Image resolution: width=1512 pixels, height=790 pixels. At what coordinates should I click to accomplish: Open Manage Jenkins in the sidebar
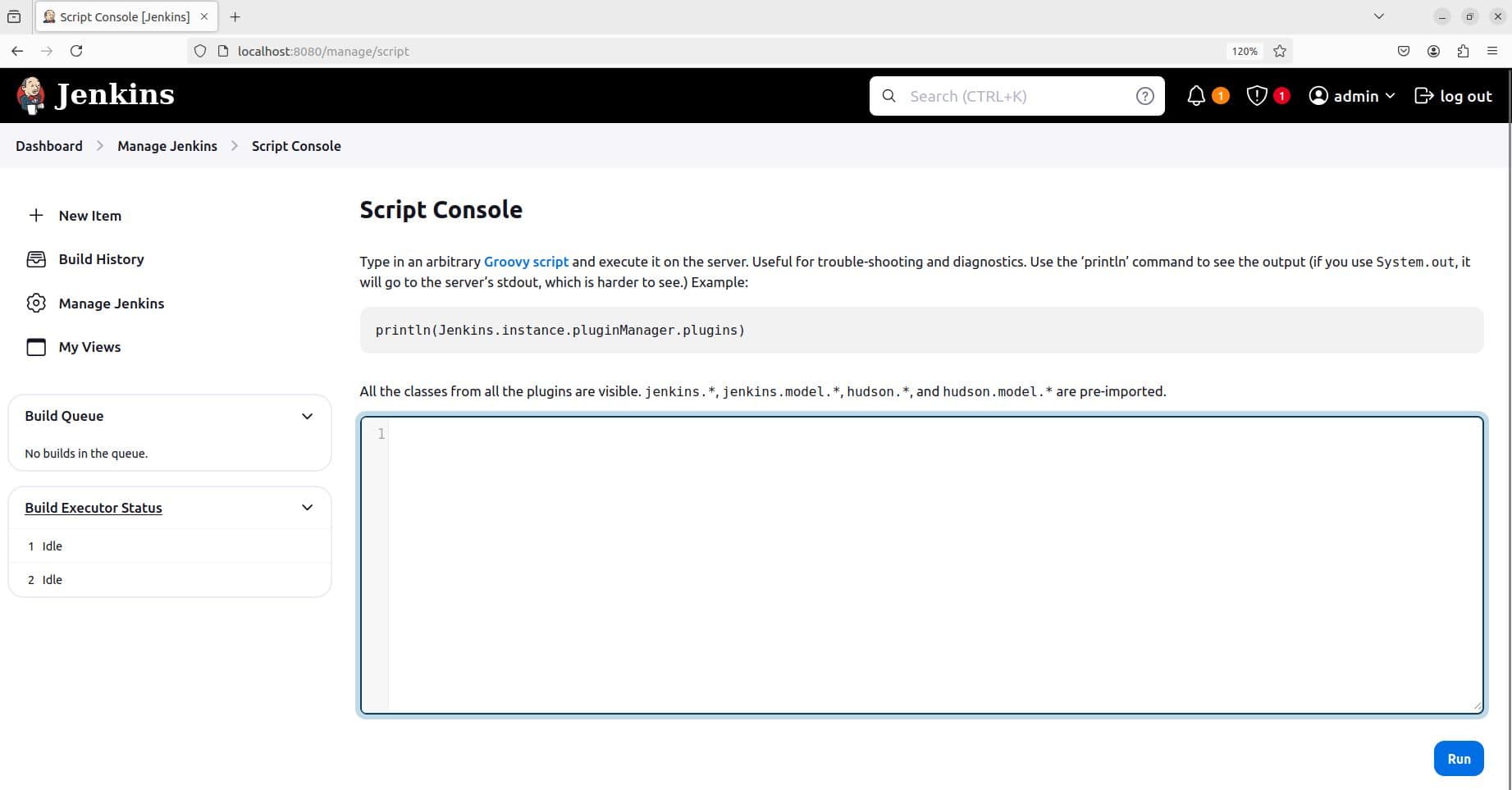click(112, 304)
